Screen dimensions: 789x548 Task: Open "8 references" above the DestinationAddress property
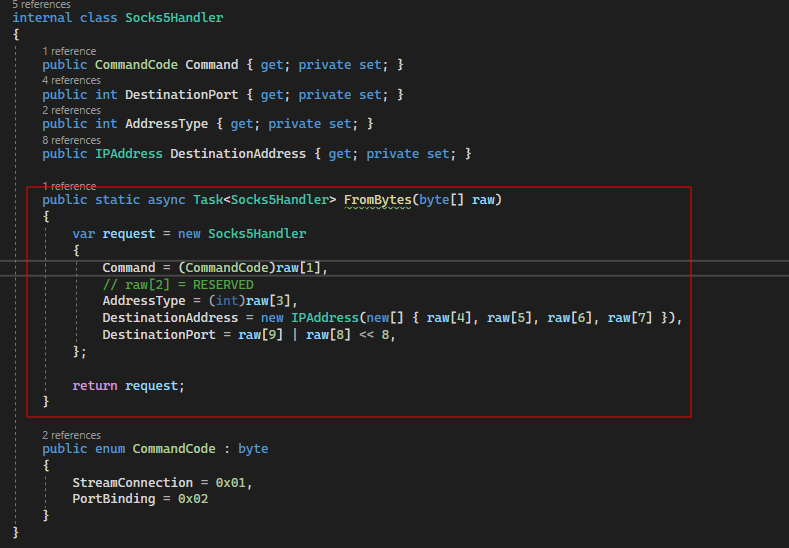71,140
